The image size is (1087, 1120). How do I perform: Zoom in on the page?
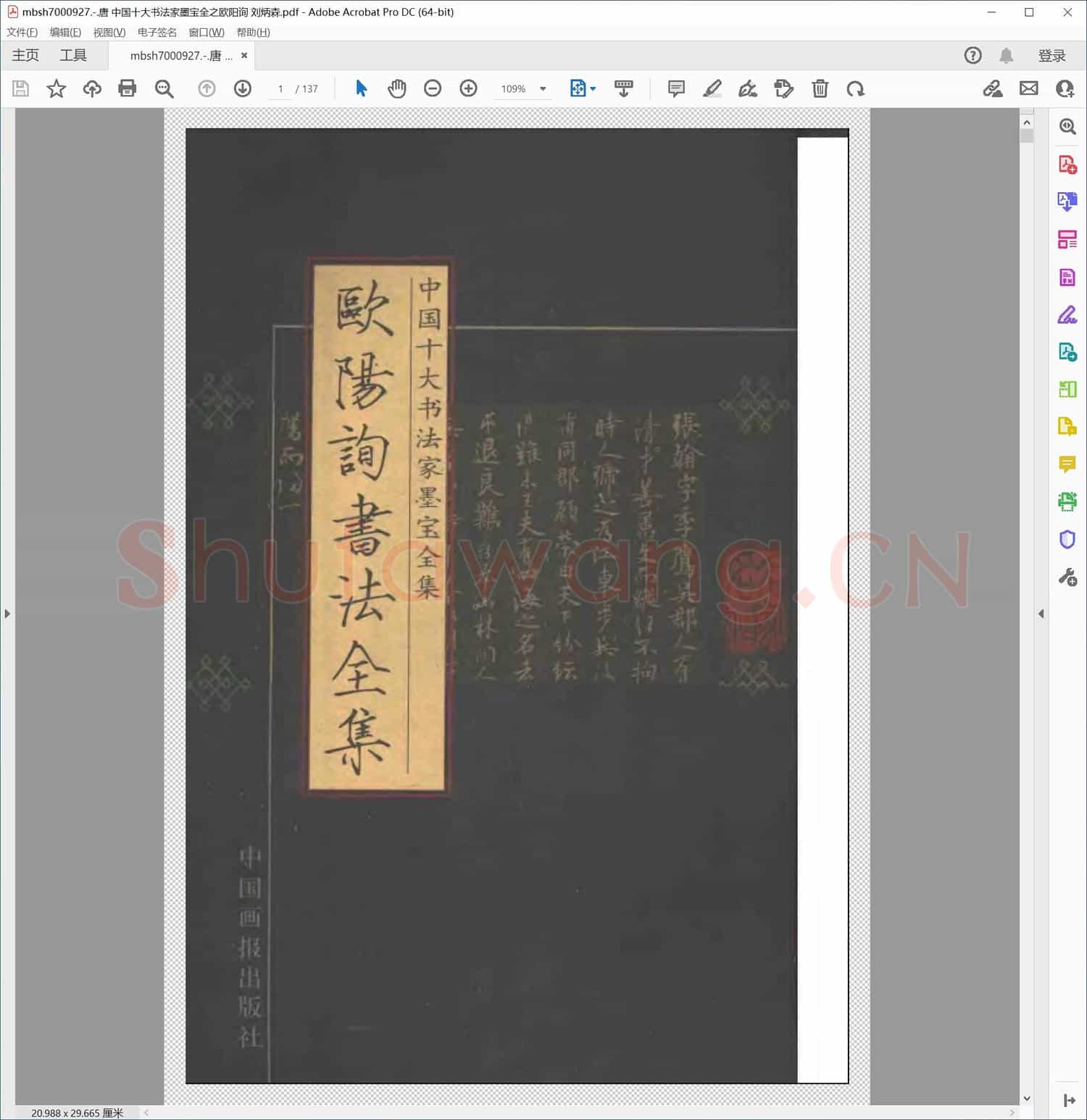pyautogui.click(x=467, y=88)
